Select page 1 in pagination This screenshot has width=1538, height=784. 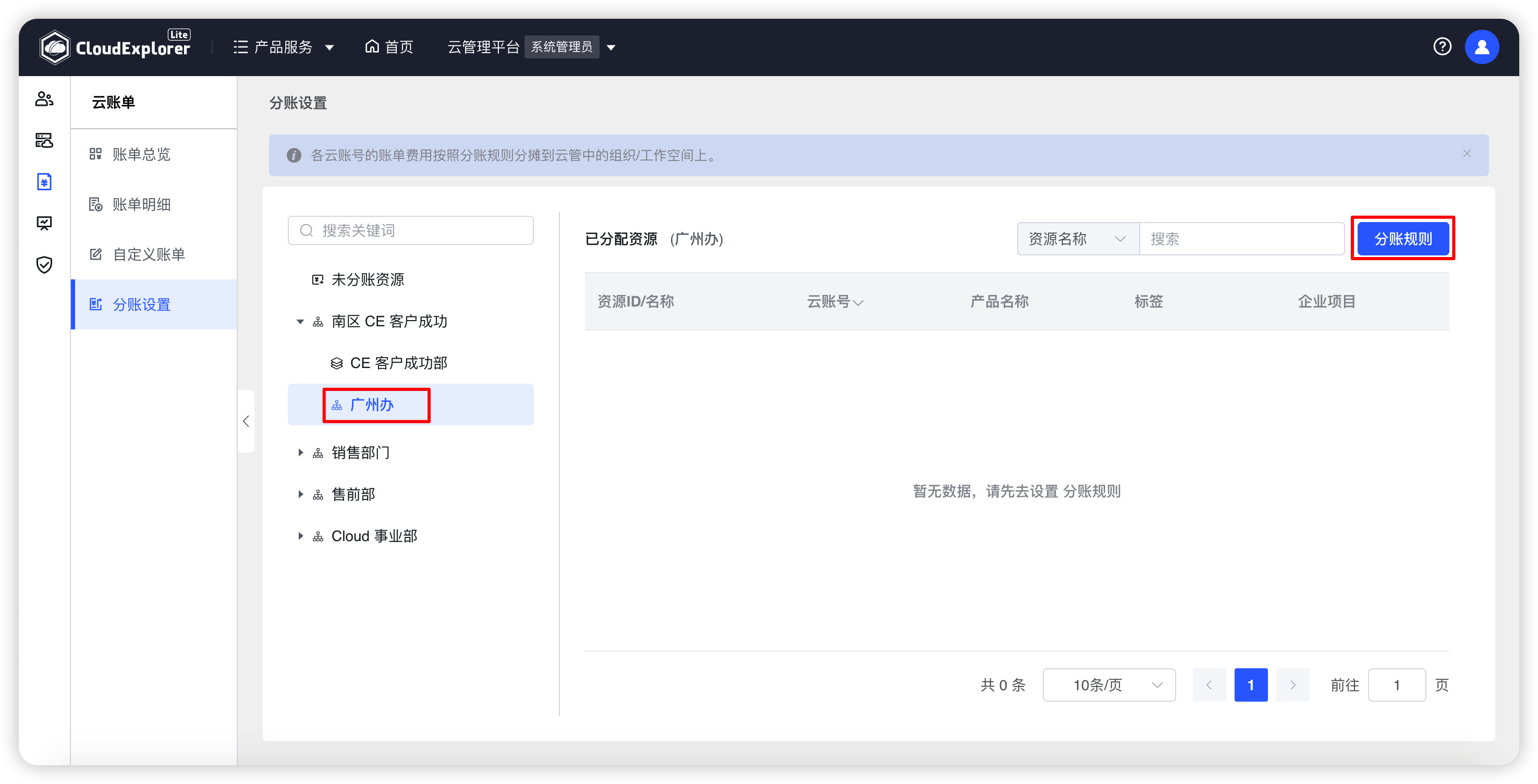[1251, 685]
